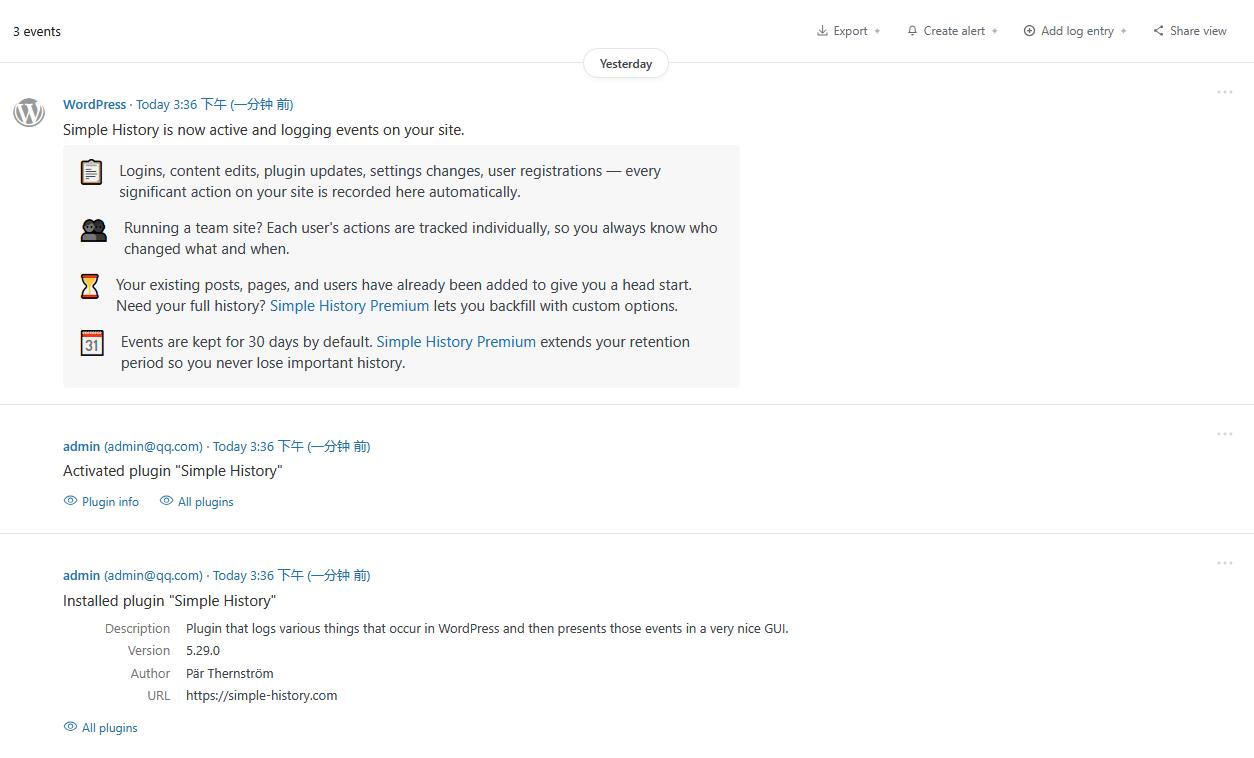The height and width of the screenshot is (758, 1254).
Task: Click the plugin Description text
Action: pyautogui.click(x=487, y=629)
